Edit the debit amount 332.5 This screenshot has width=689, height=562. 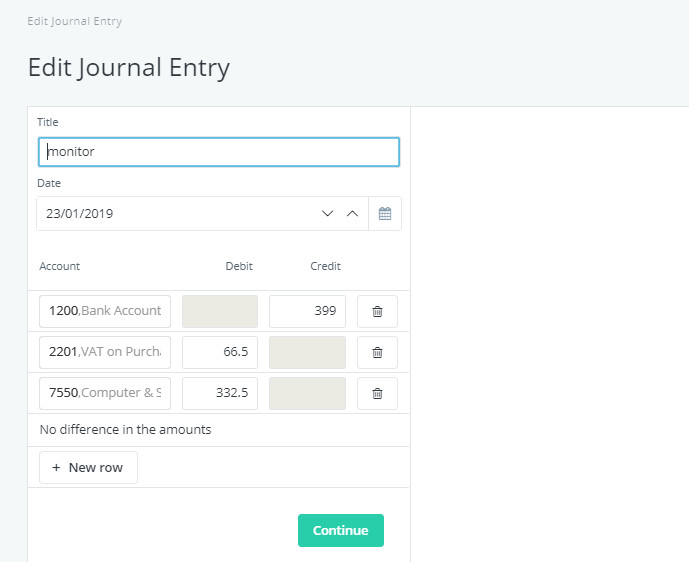coord(220,393)
